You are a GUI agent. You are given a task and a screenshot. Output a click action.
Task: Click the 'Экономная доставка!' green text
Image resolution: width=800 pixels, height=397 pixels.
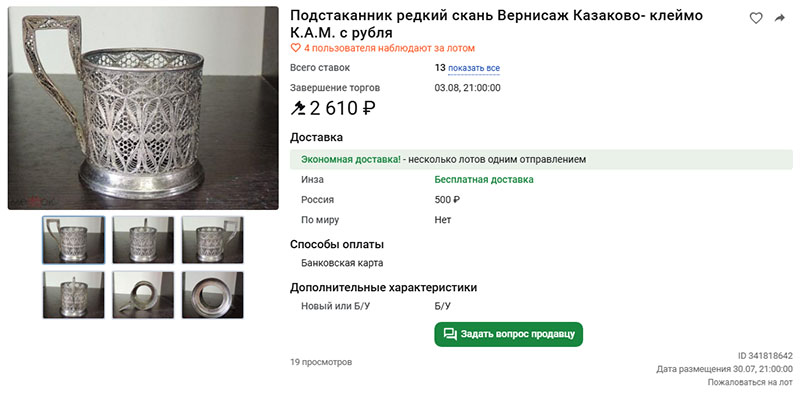[x=351, y=159]
